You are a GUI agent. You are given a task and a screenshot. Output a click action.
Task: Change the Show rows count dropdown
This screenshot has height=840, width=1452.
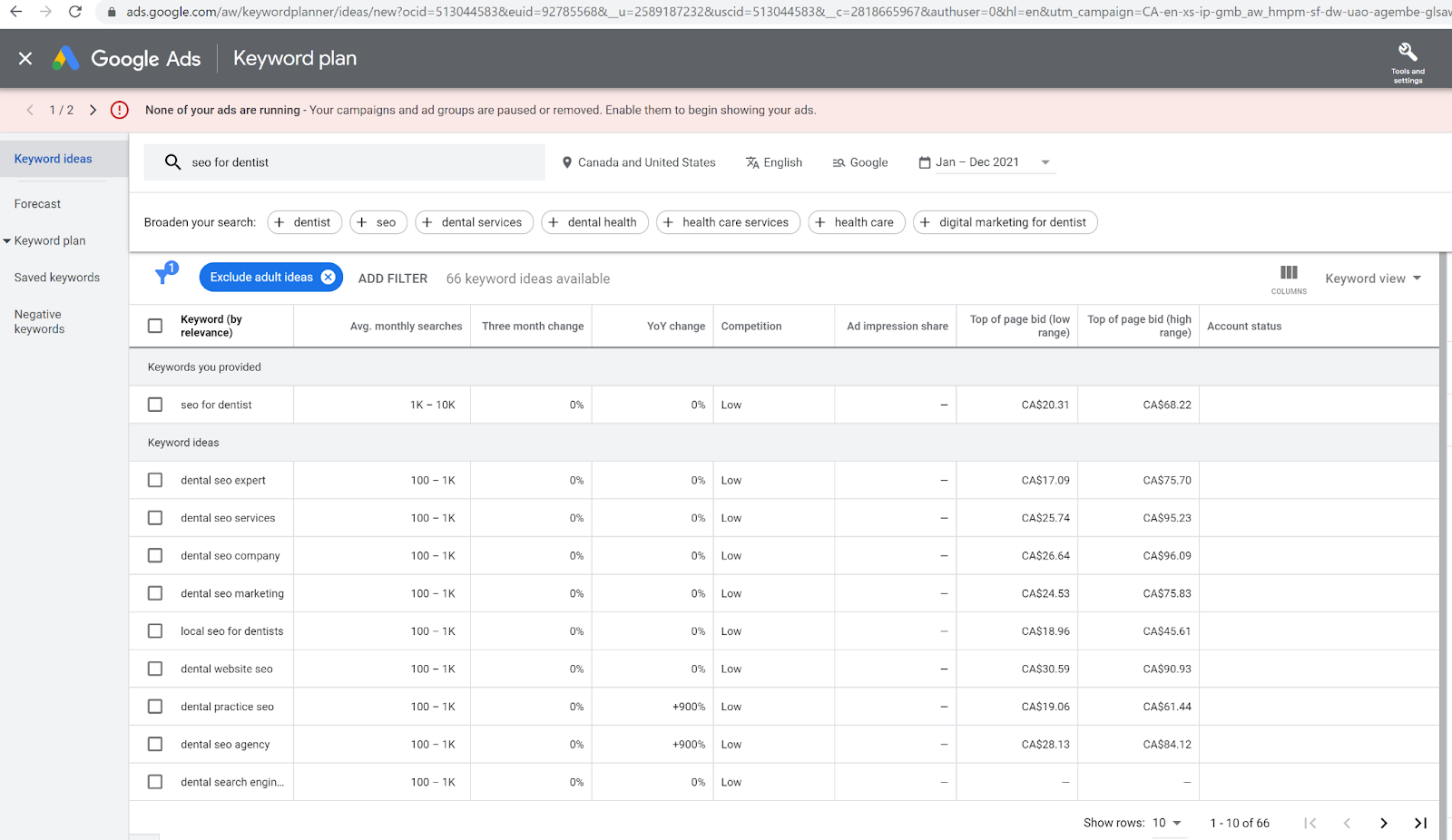[x=1166, y=823]
